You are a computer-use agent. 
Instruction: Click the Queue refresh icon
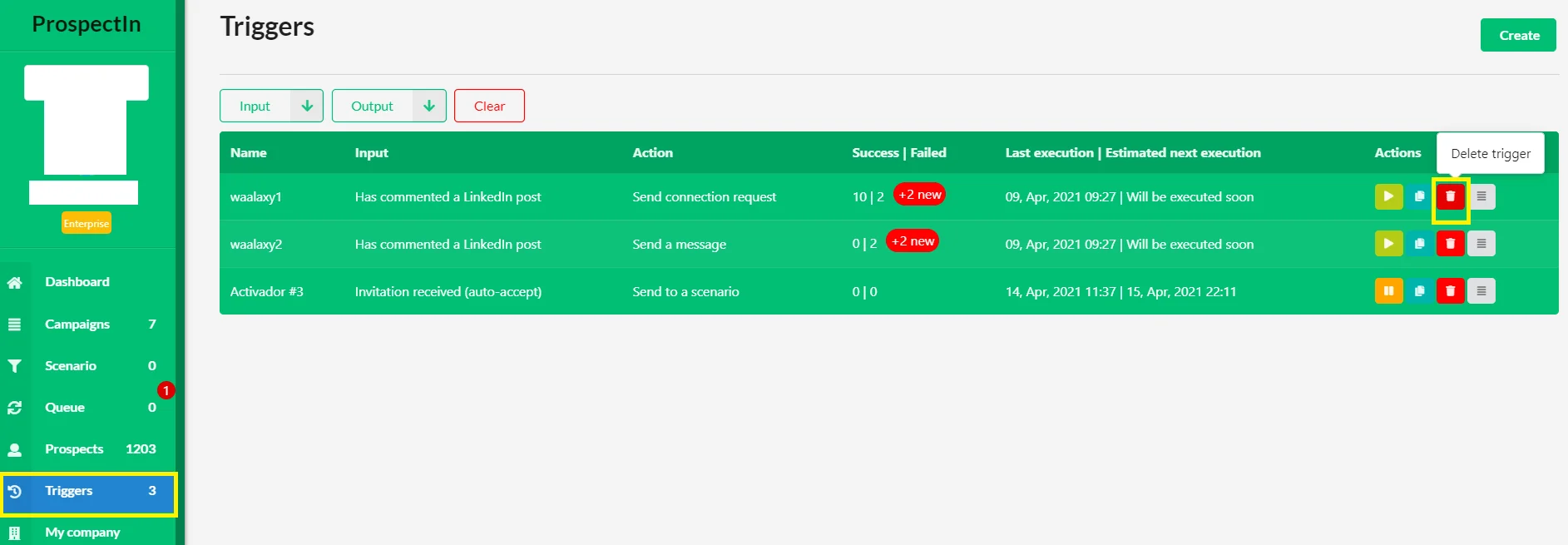click(14, 408)
